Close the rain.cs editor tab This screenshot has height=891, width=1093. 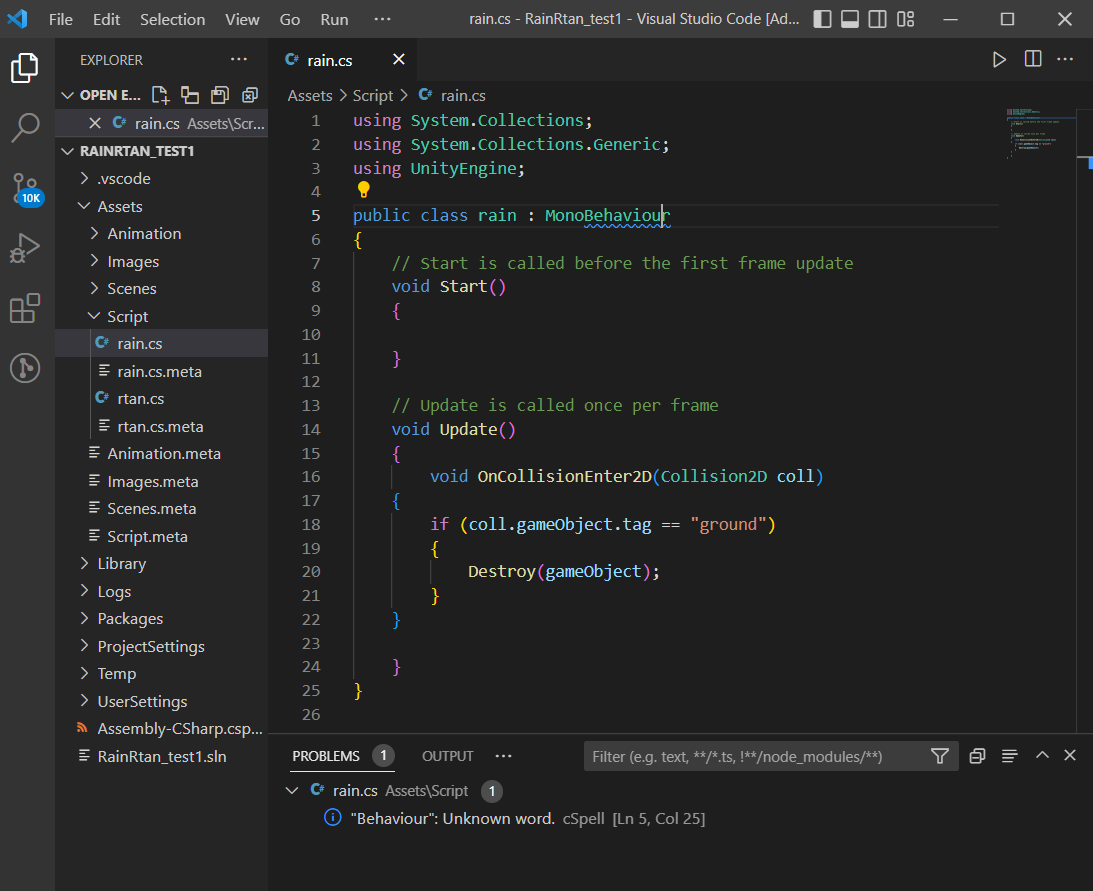(x=399, y=59)
